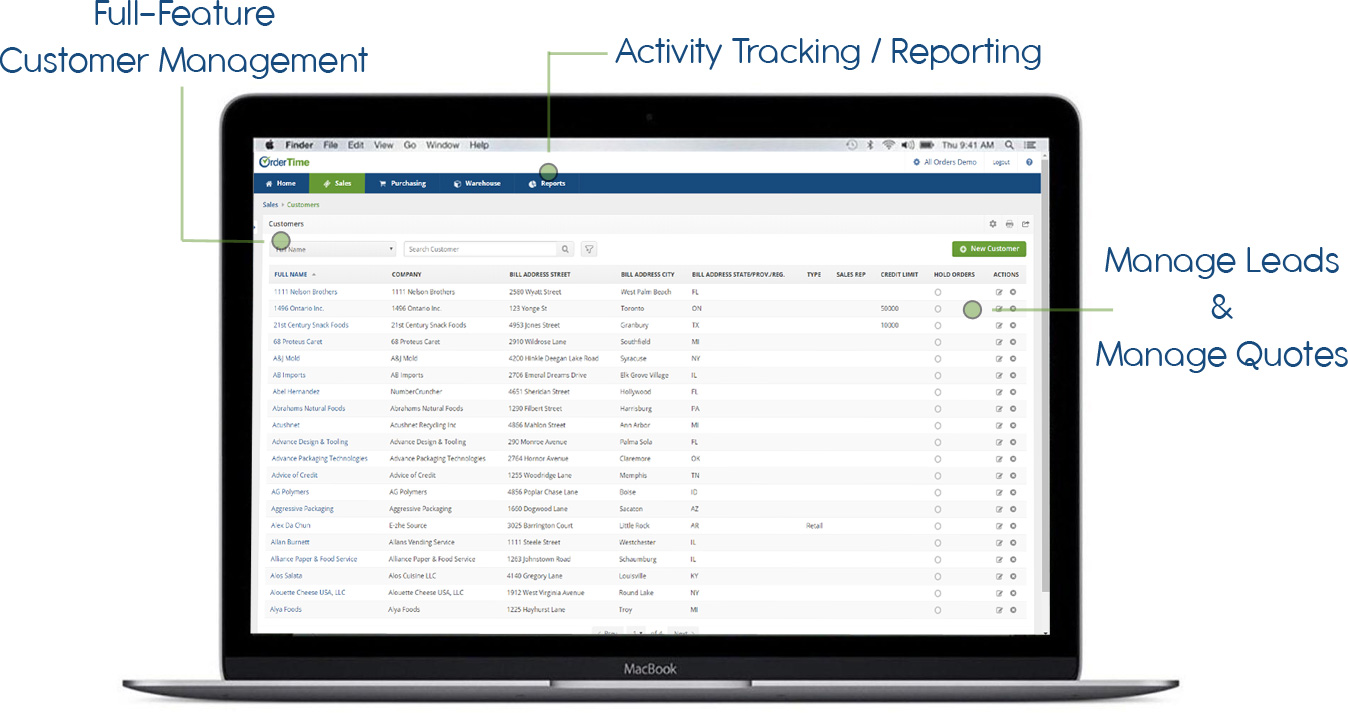Toggle Hold Orders for Alex Da Chun
The width and height of the screenshot is (1348, 720).
[937, 526]
